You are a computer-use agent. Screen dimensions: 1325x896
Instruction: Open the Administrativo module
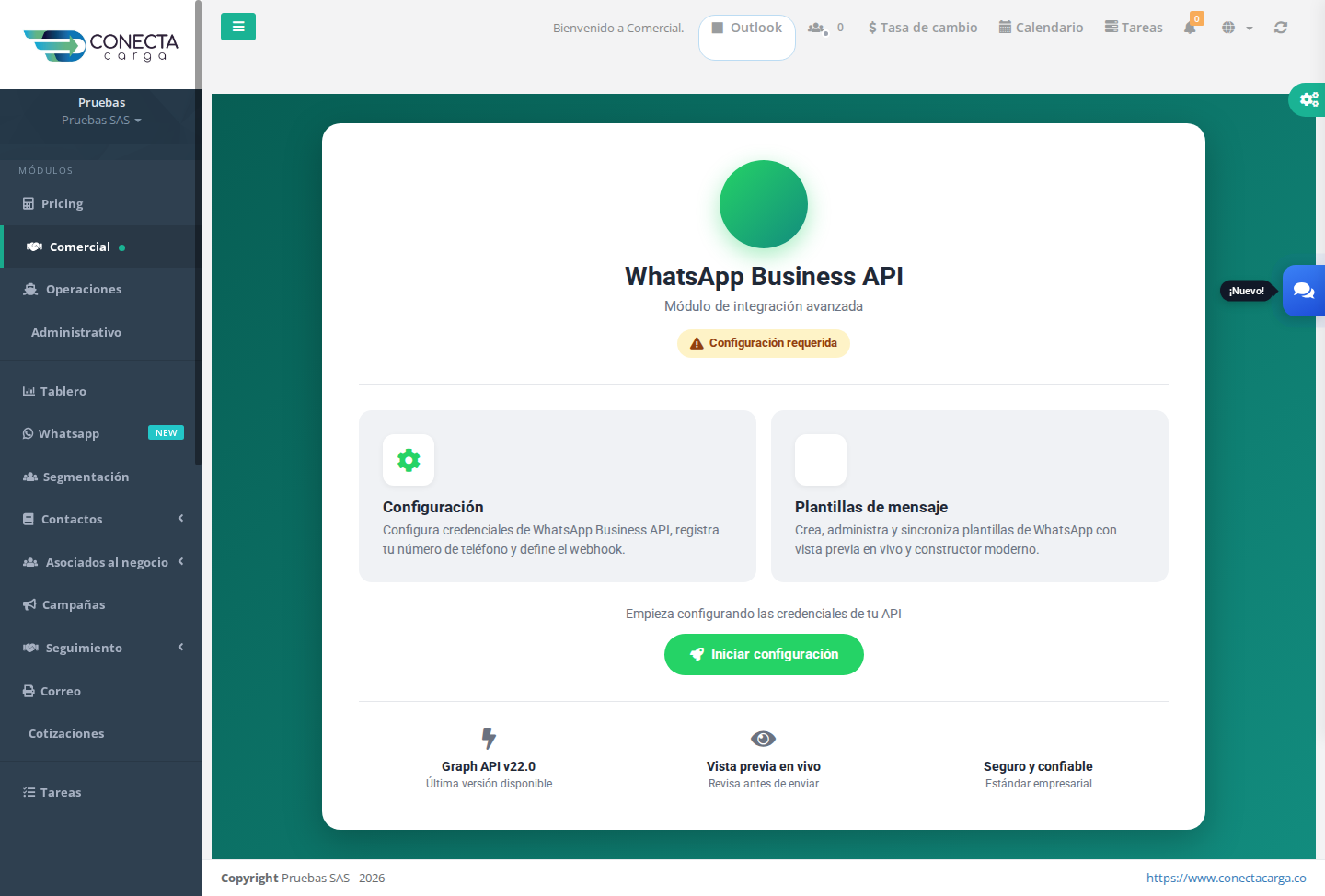101,332
